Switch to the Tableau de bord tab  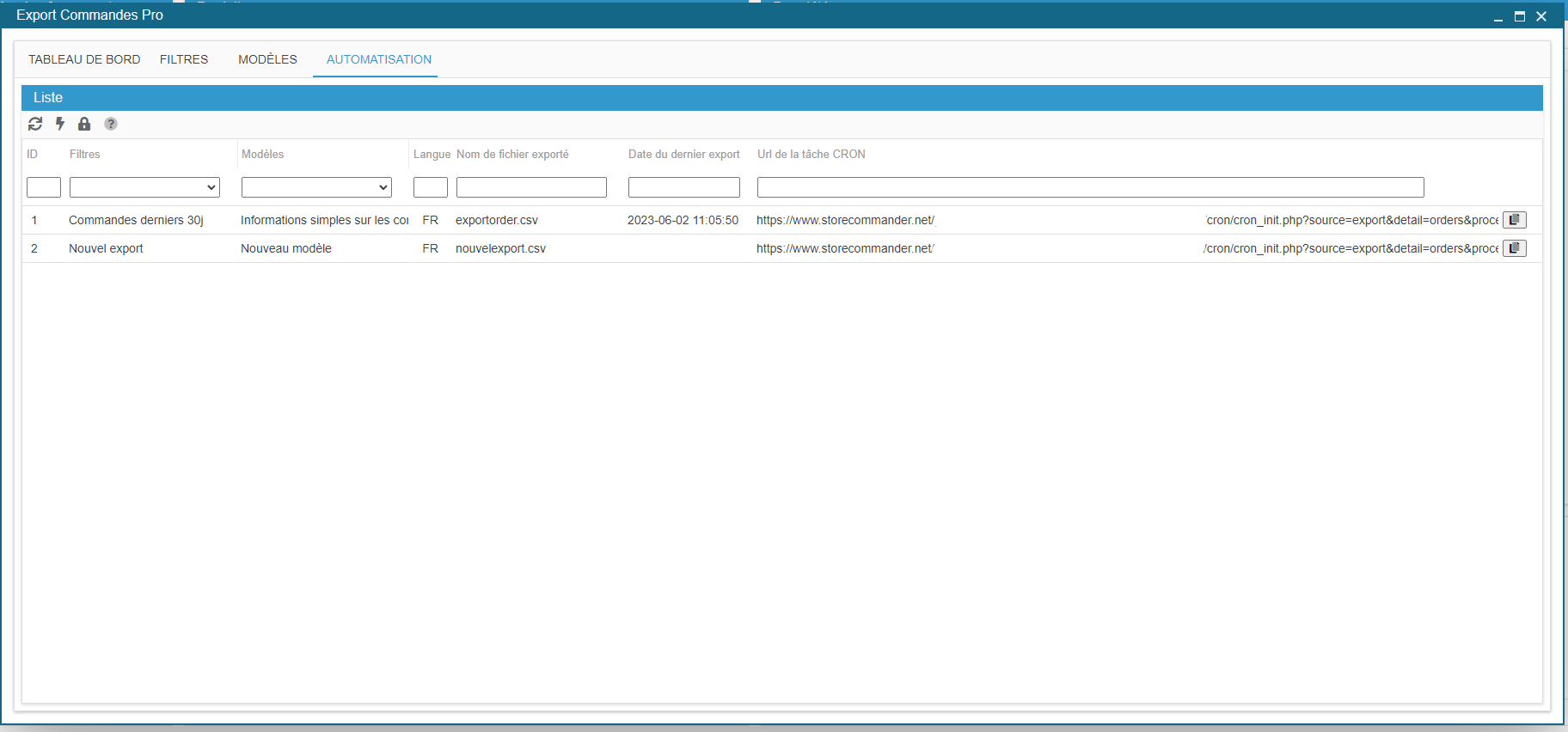84,59
